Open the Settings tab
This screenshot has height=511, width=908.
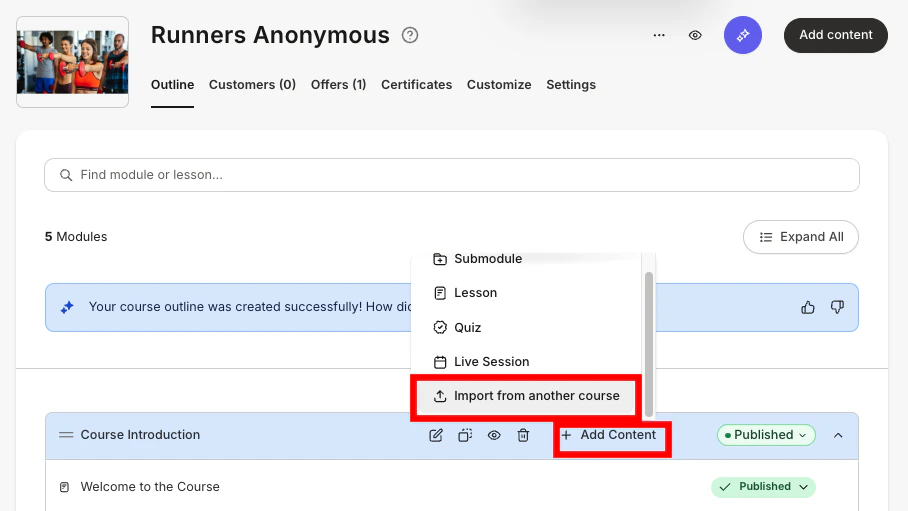571,85
